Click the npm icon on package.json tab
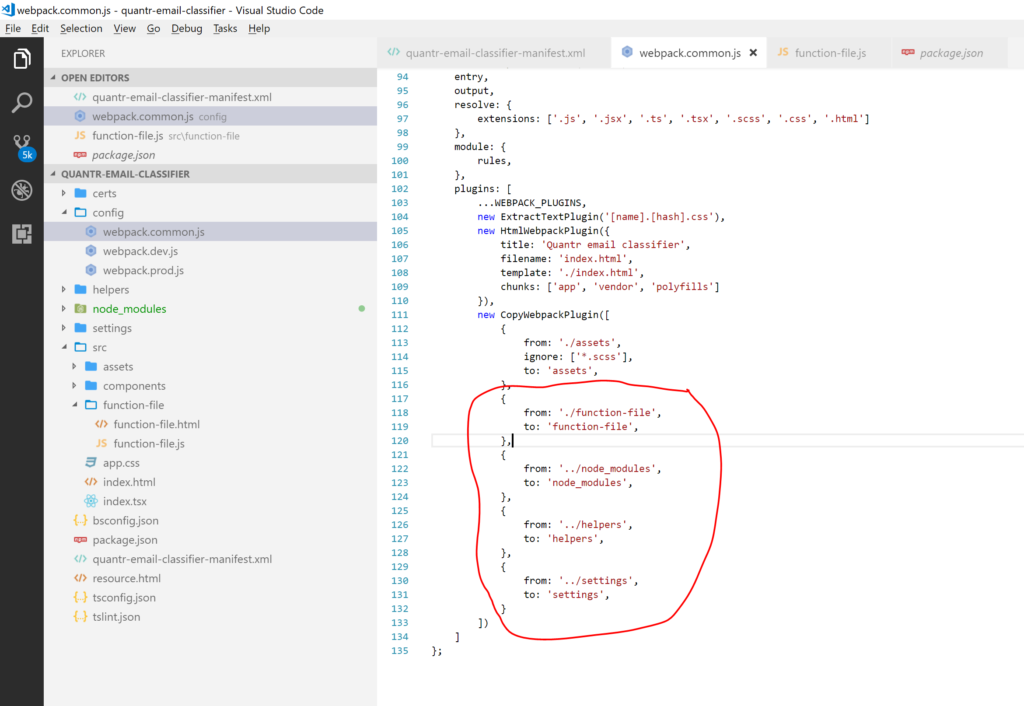 tap(908, 52)
